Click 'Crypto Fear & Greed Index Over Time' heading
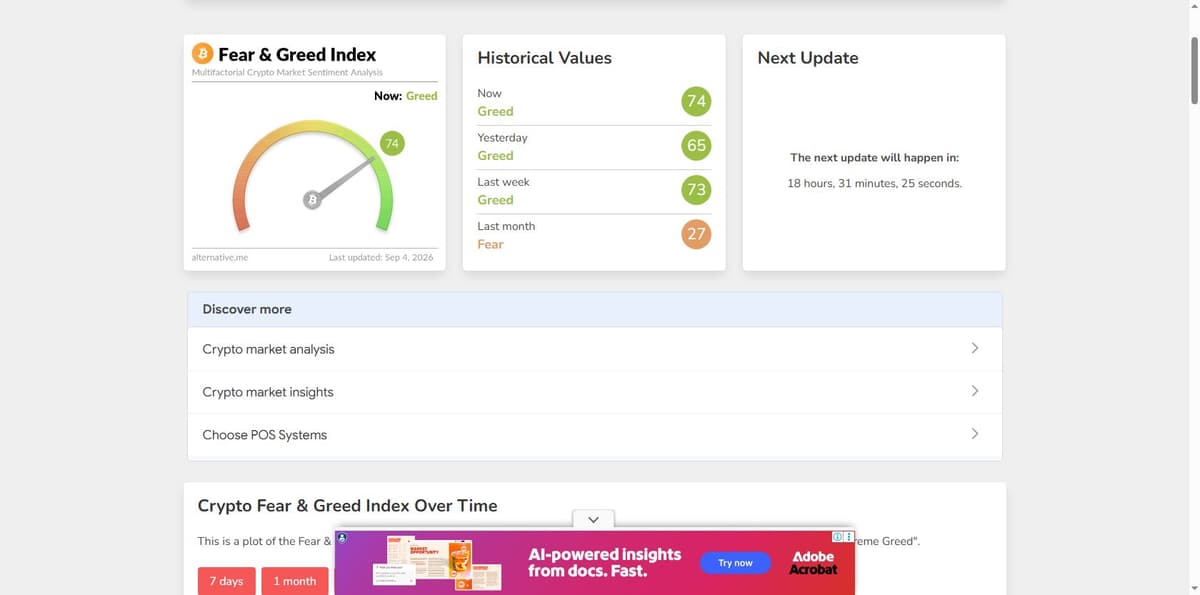 (x=347, y=506)
